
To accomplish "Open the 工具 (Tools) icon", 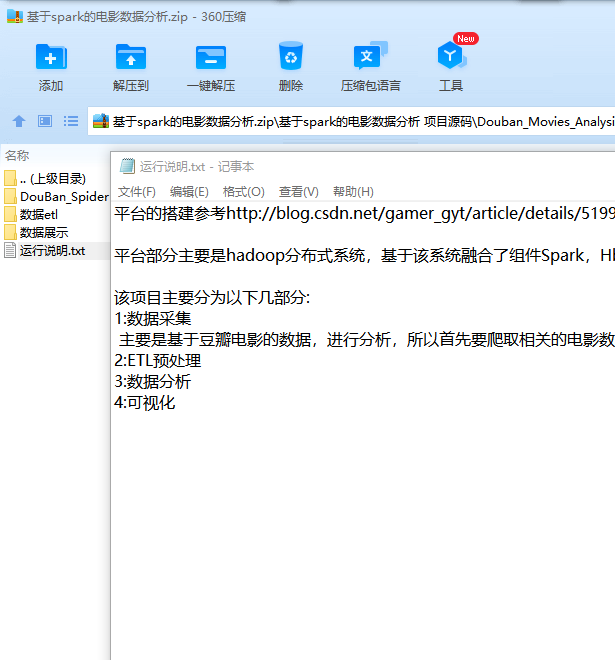I will click(452, 55).
